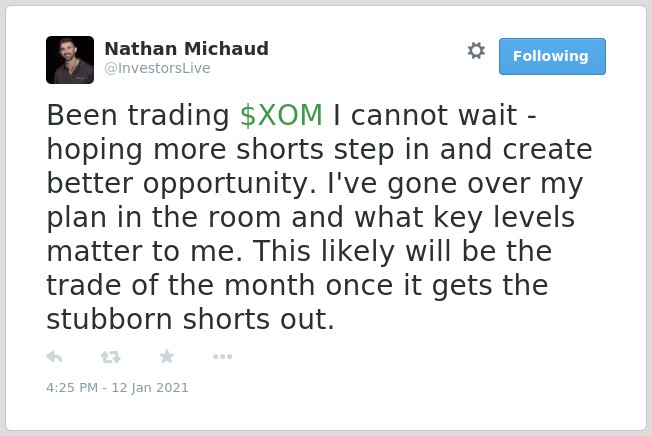652x436 pixels.
Task: Click the words 'I cannot wait'
Action: click(425, 115)
